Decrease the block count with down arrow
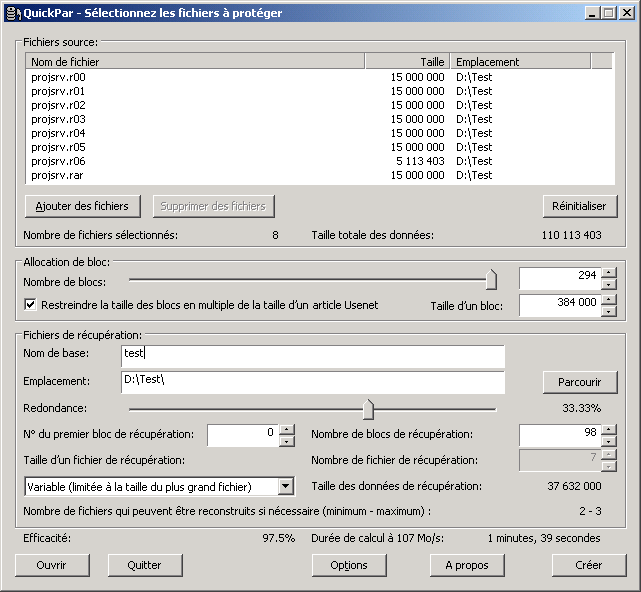641x592 pixels. pyautogui.click(x=608, y=285)
